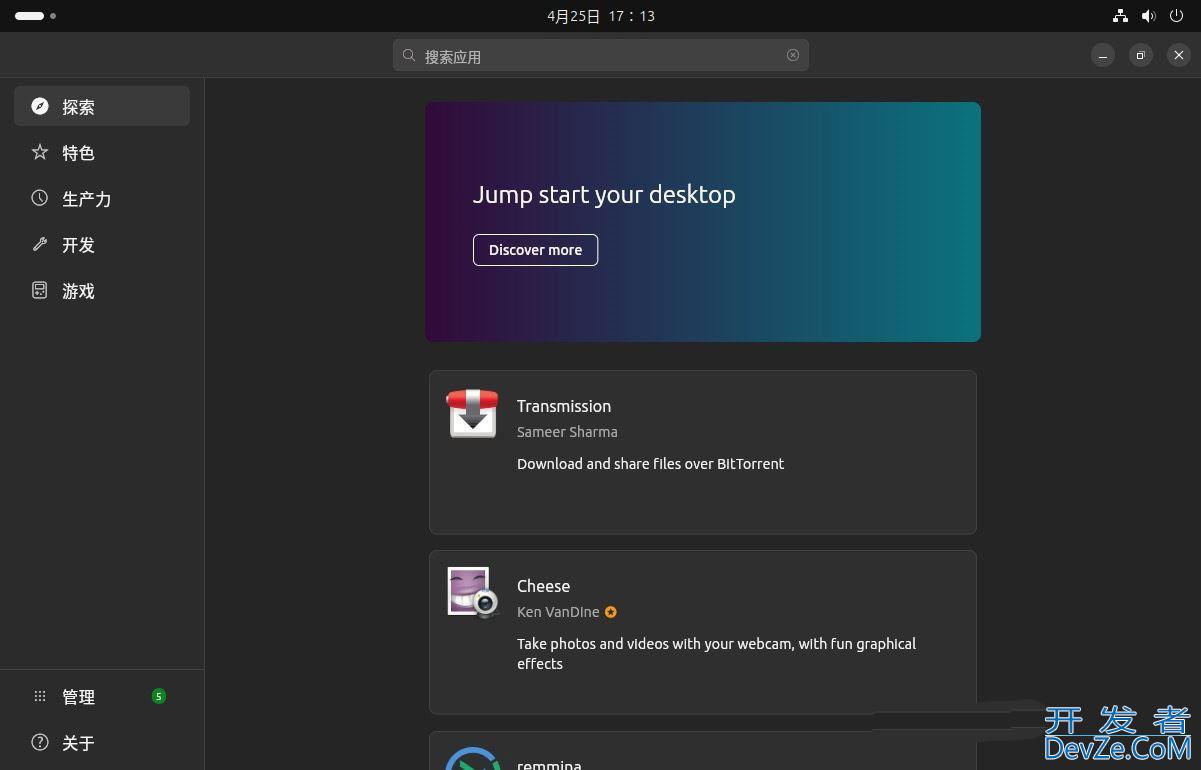Click the Take photos and videos description text
1201x770 pixels.
point(716,654)
